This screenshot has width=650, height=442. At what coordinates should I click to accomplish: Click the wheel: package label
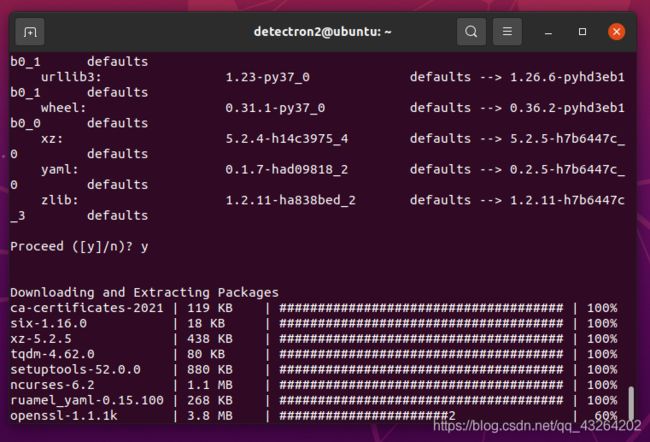(x=63, y=108)
